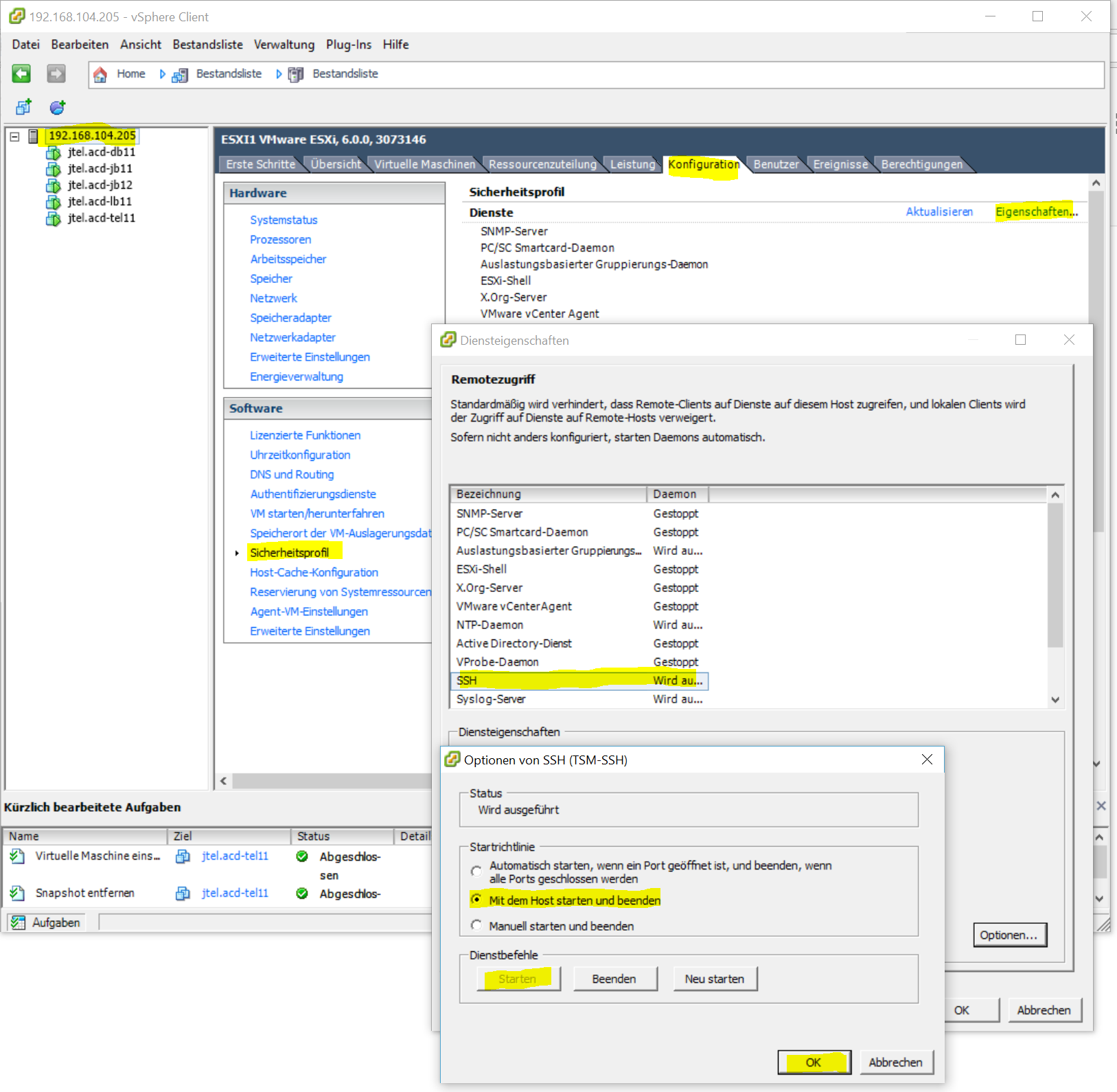Expand the Sicherheitsprofil entry in Software list
The image size is (1117, 1092).
(x=236, y=551)
